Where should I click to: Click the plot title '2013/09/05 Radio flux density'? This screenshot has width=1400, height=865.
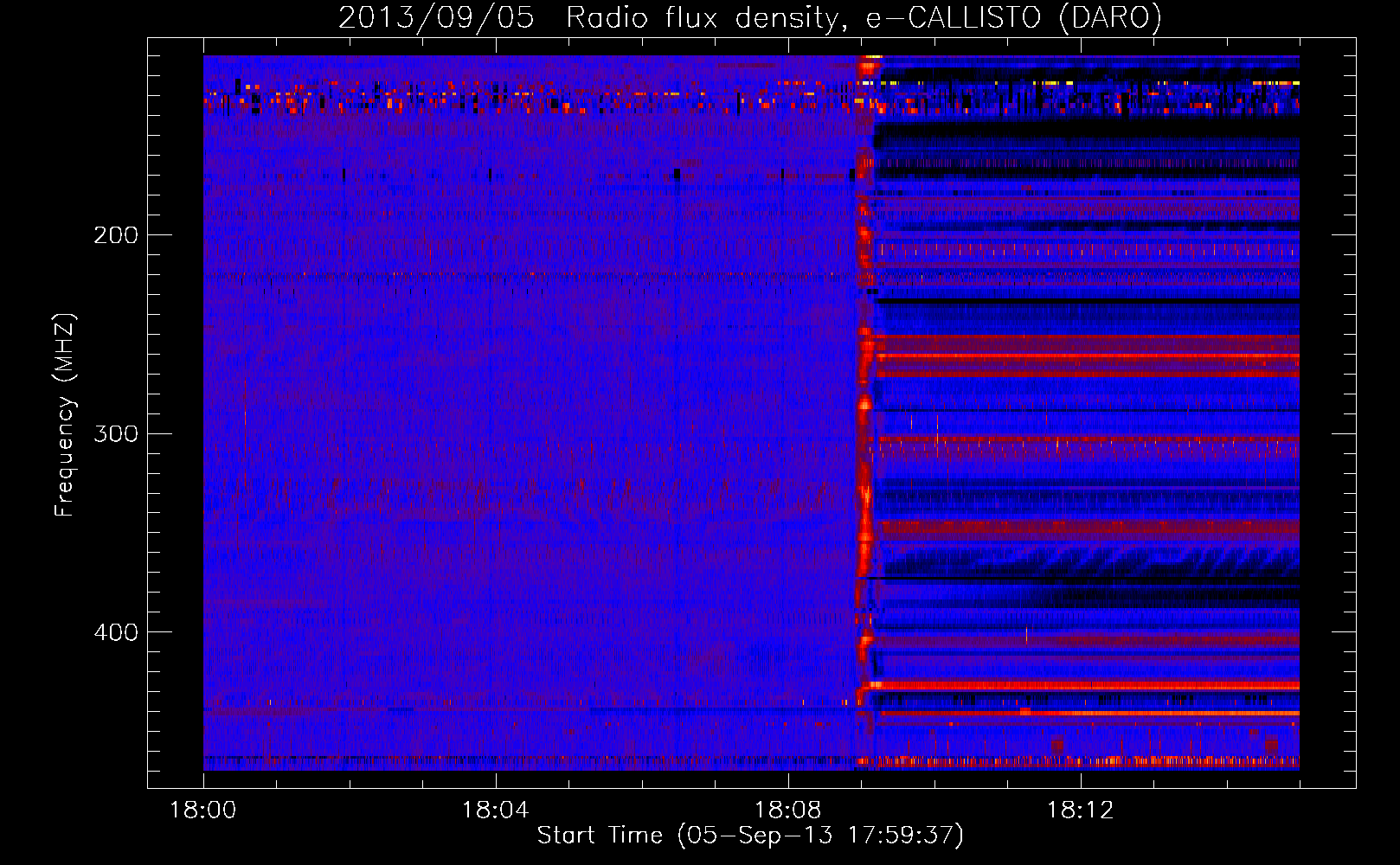(750, 17)
